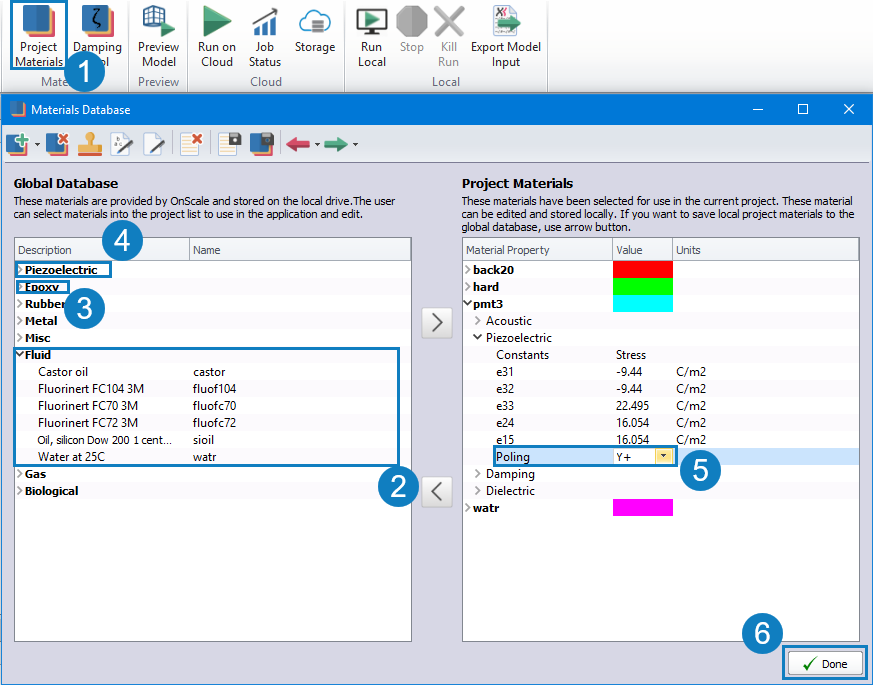Expand the hard project material
873x685 pixels.
coord(468,287)
